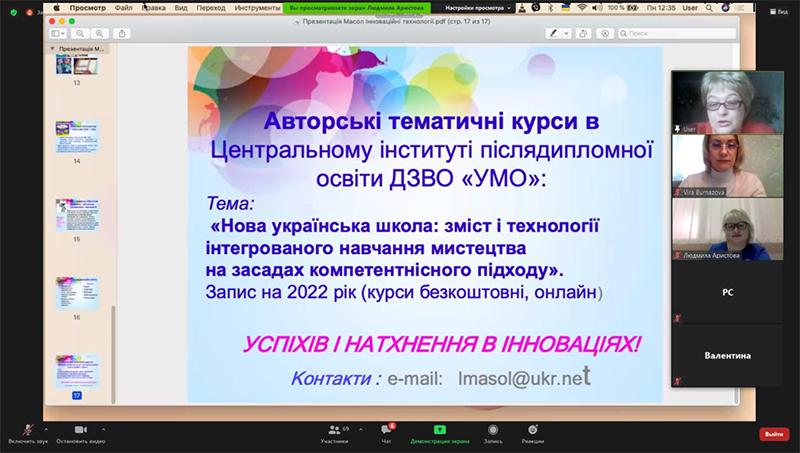Select page 15 thumbnail

(77, 215)
